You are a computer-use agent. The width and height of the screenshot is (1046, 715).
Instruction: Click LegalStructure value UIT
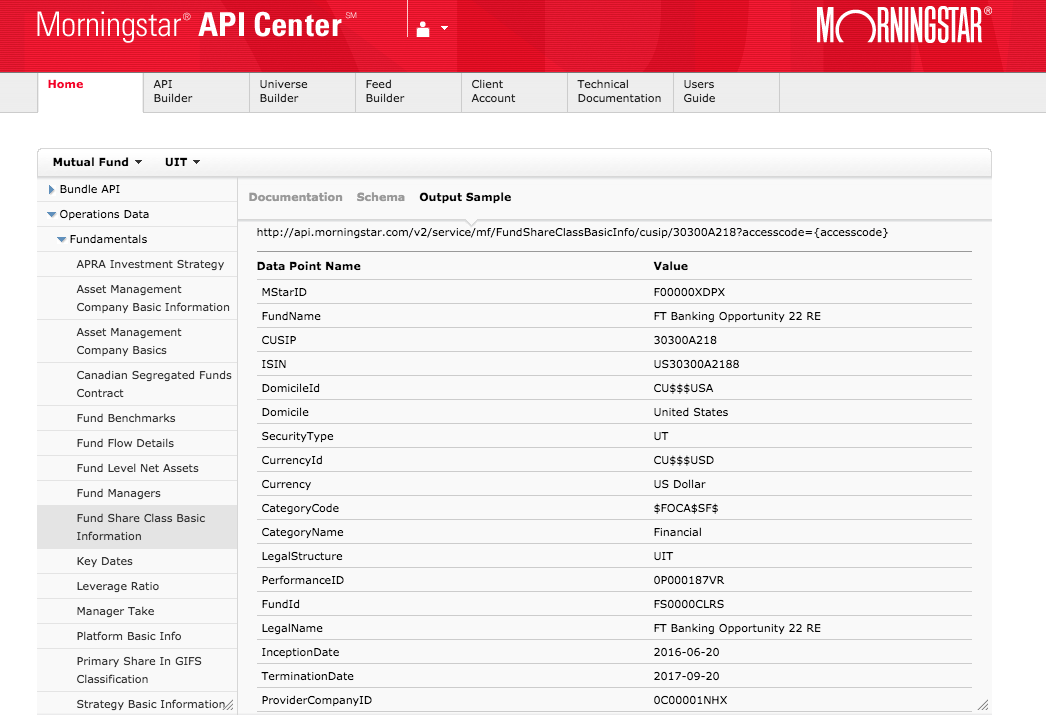(x=663, y=556)
